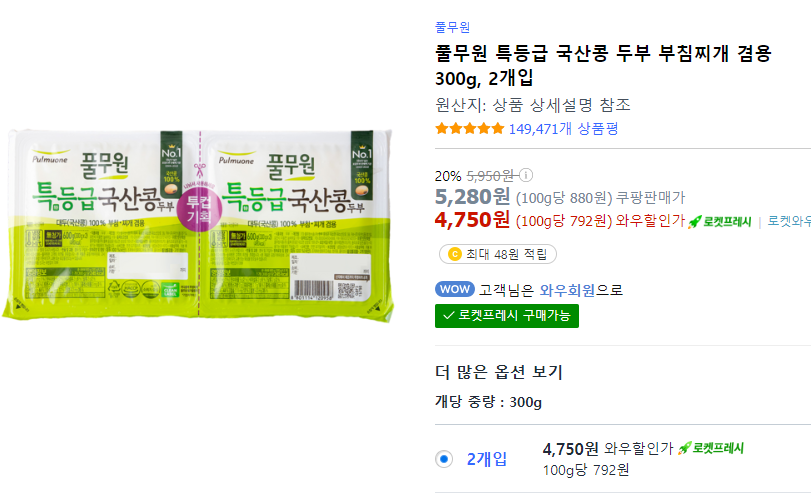Click the 로켓프레시 구매가능 green button
This screenshot has width=811, height=495.
coord(507,316)
